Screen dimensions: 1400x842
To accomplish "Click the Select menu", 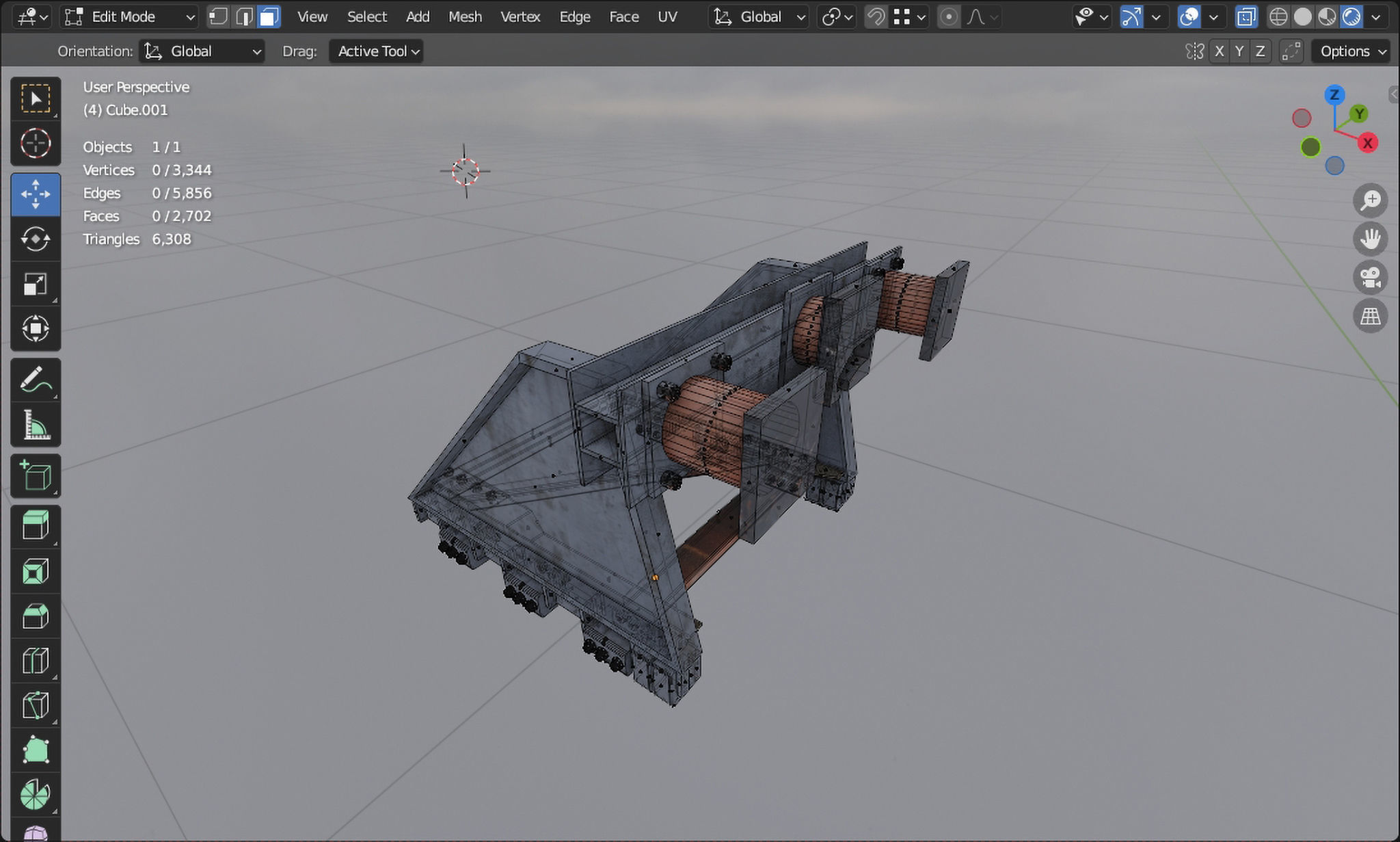I will [366, 16].
